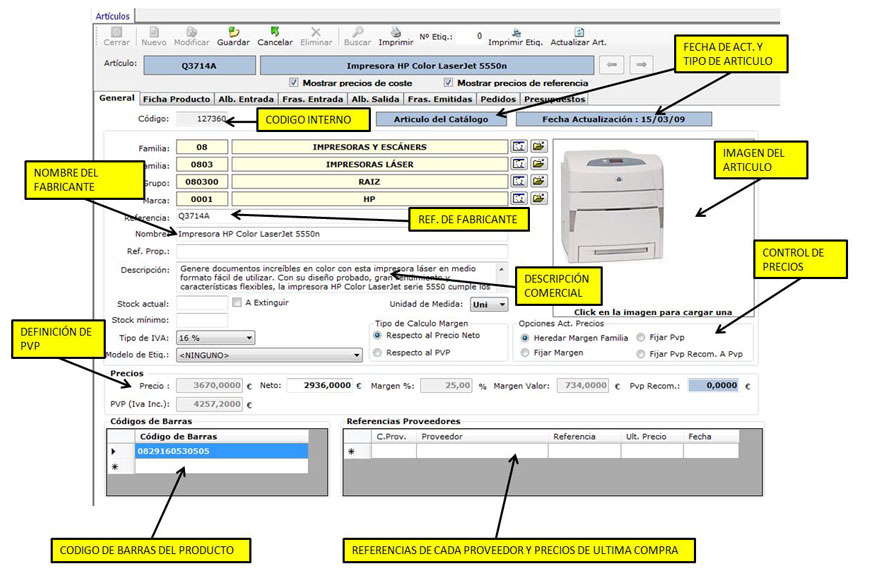
Task: Click the Imprimir Etiq. icon
Action: coord(515,32)
